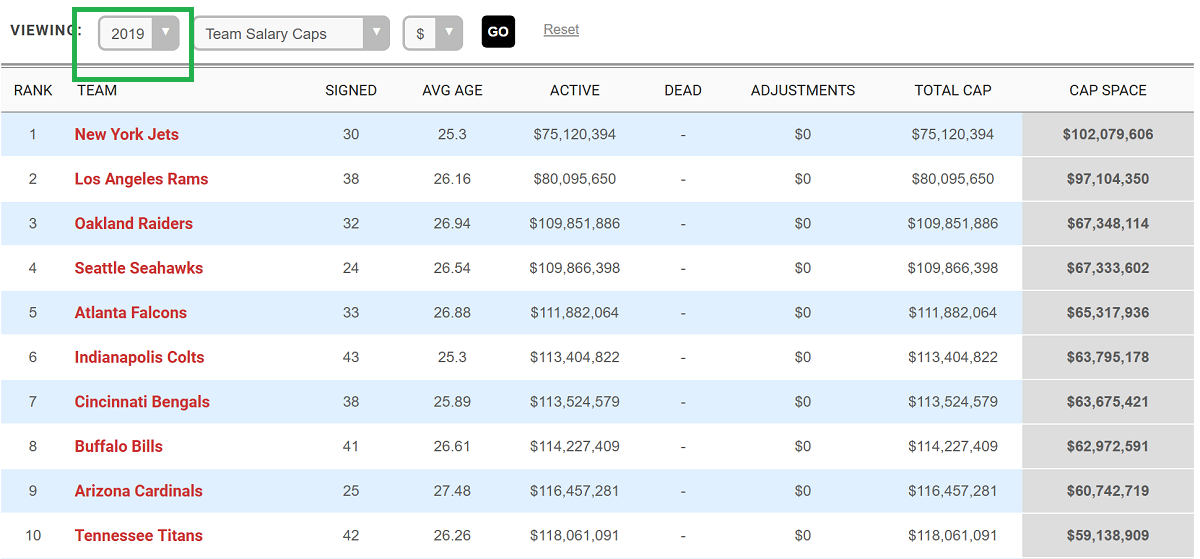Click the Seahawks average age 26.54

coord(452,268)
